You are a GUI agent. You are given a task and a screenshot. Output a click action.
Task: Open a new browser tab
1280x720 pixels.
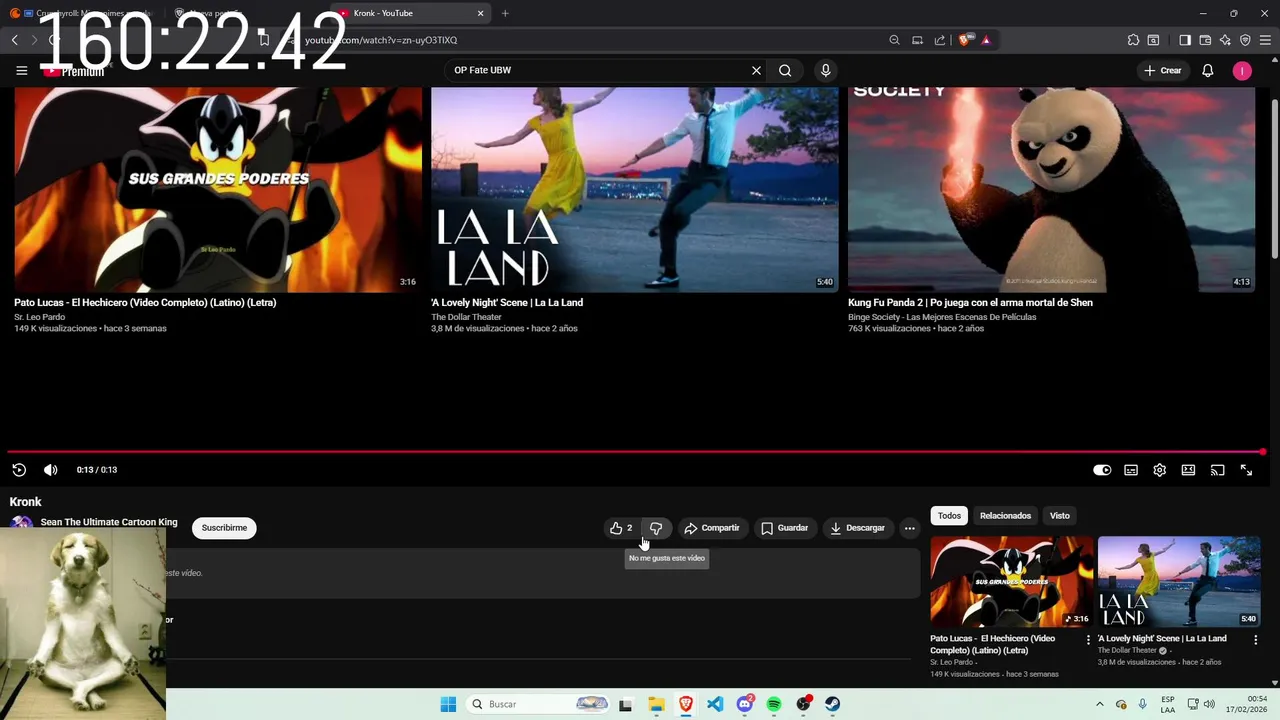(x=505, y=13)
